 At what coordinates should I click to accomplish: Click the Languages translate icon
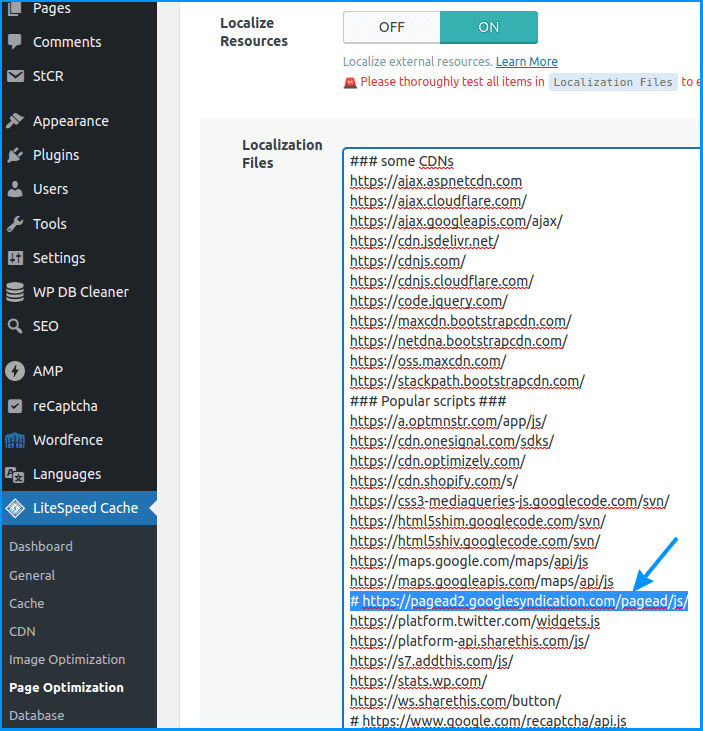[14, 475]
